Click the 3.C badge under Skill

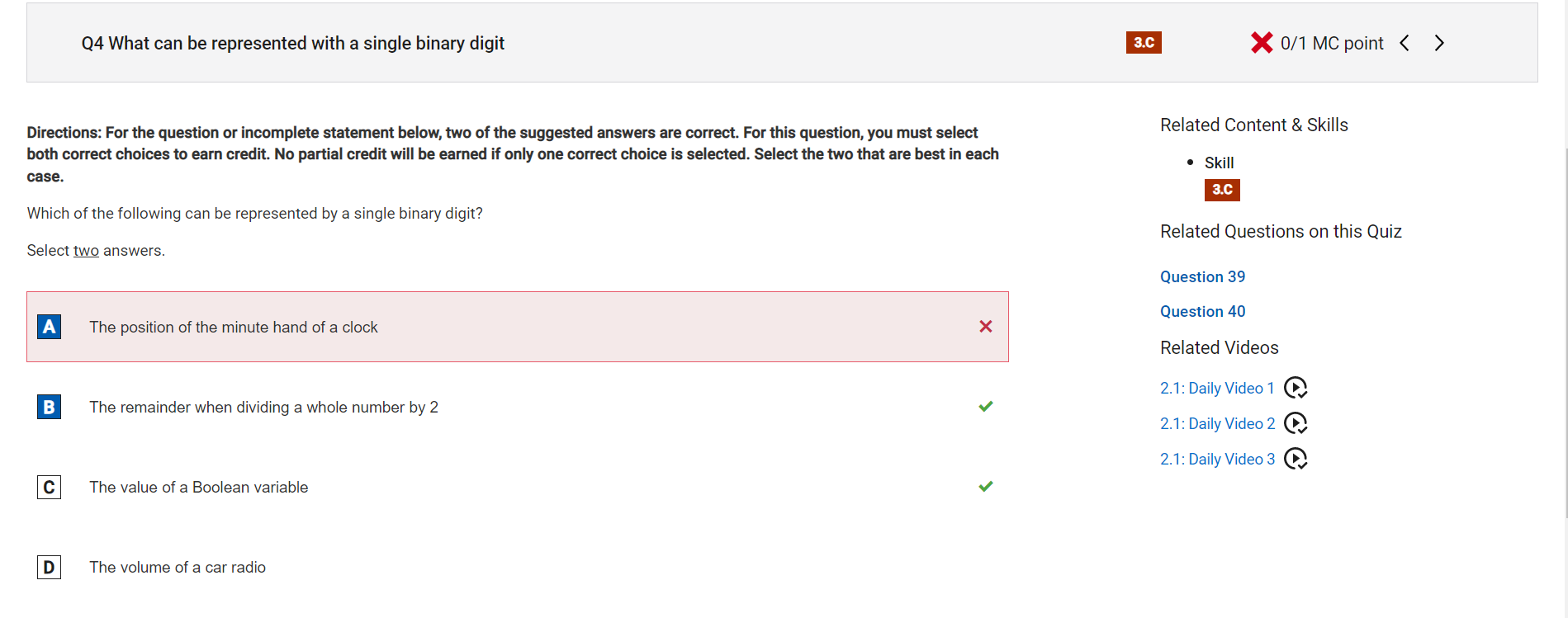pos(1222,190)
